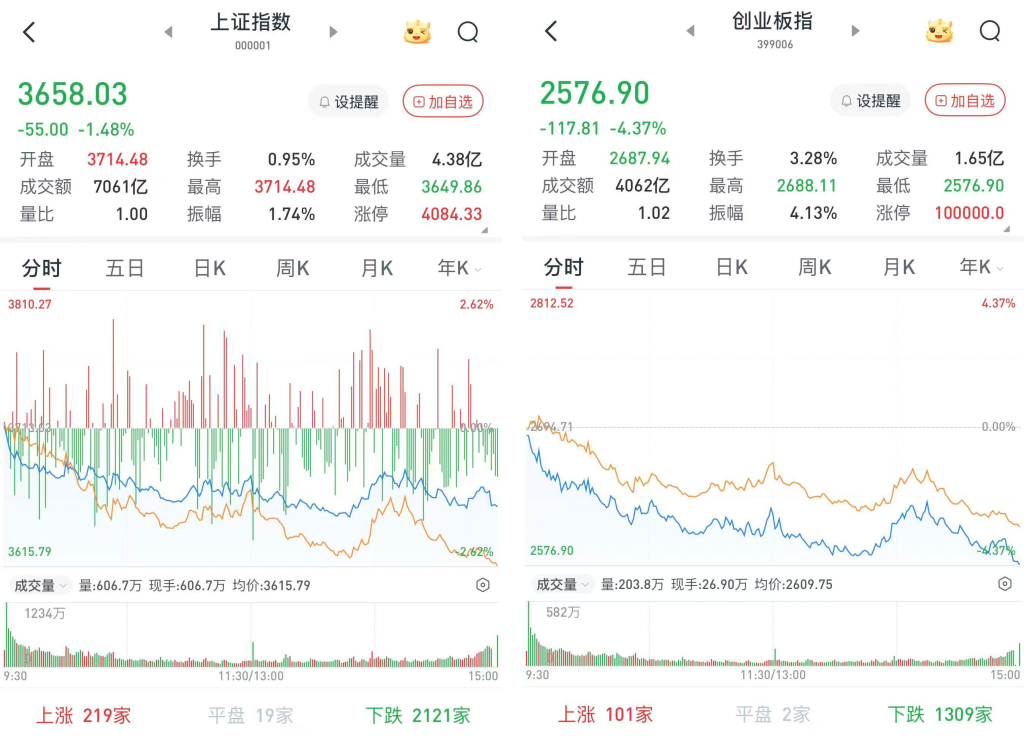Tap 涨停 100000.0 value

tap(969, 213)
